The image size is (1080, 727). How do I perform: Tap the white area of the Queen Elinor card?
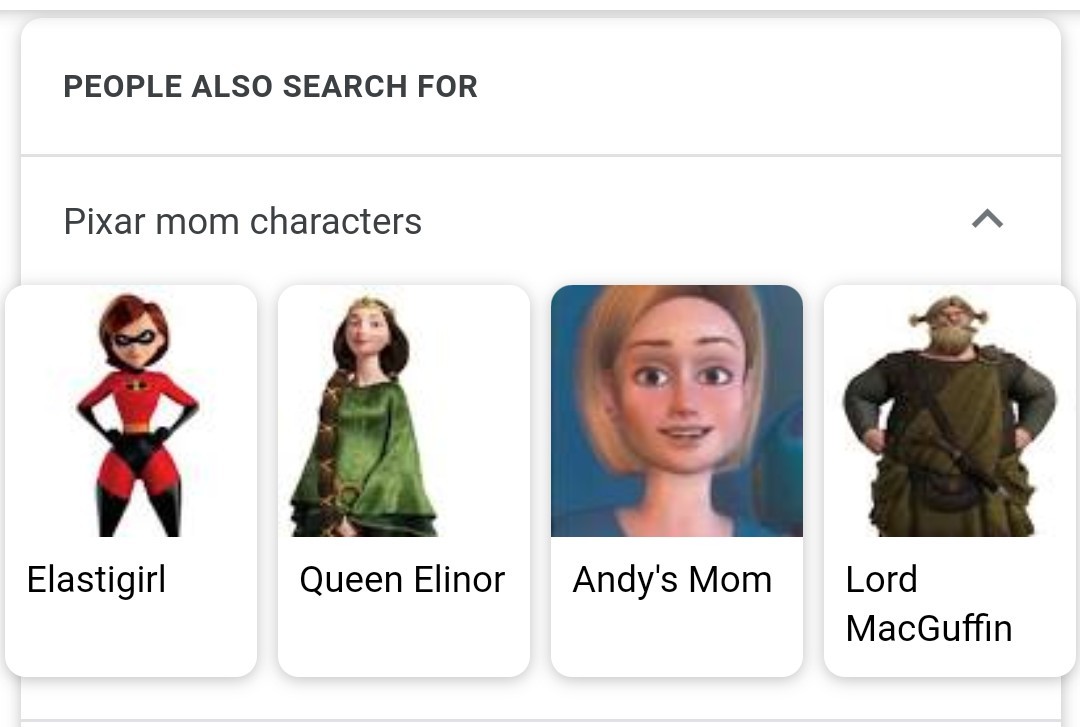[x=404, y=637]
